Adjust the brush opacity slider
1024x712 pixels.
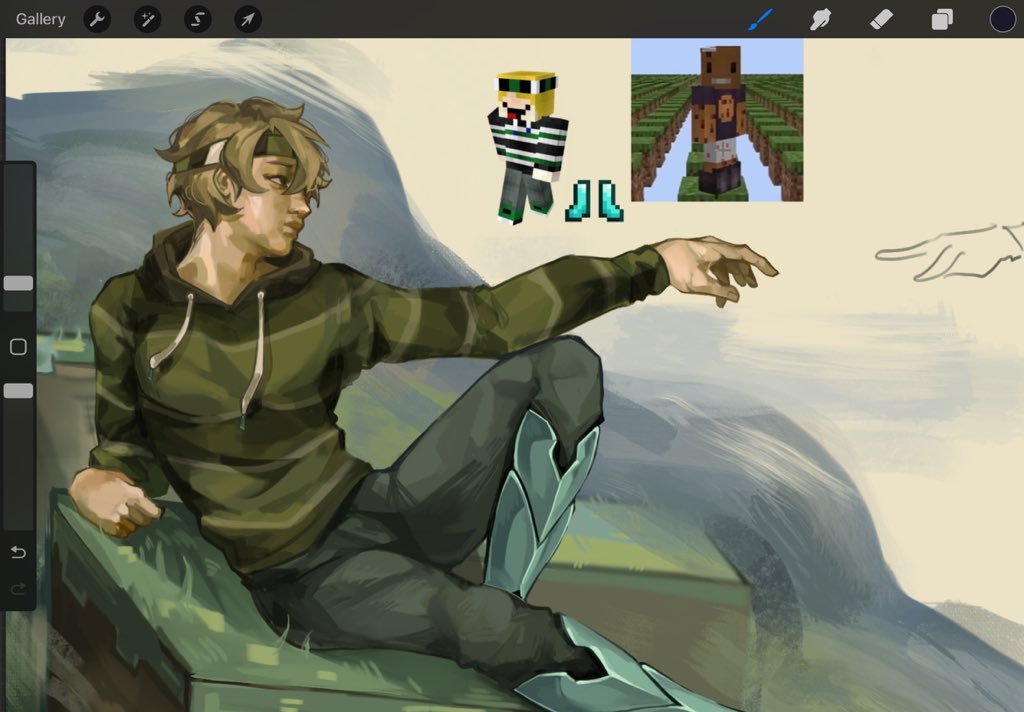(16, 391)
